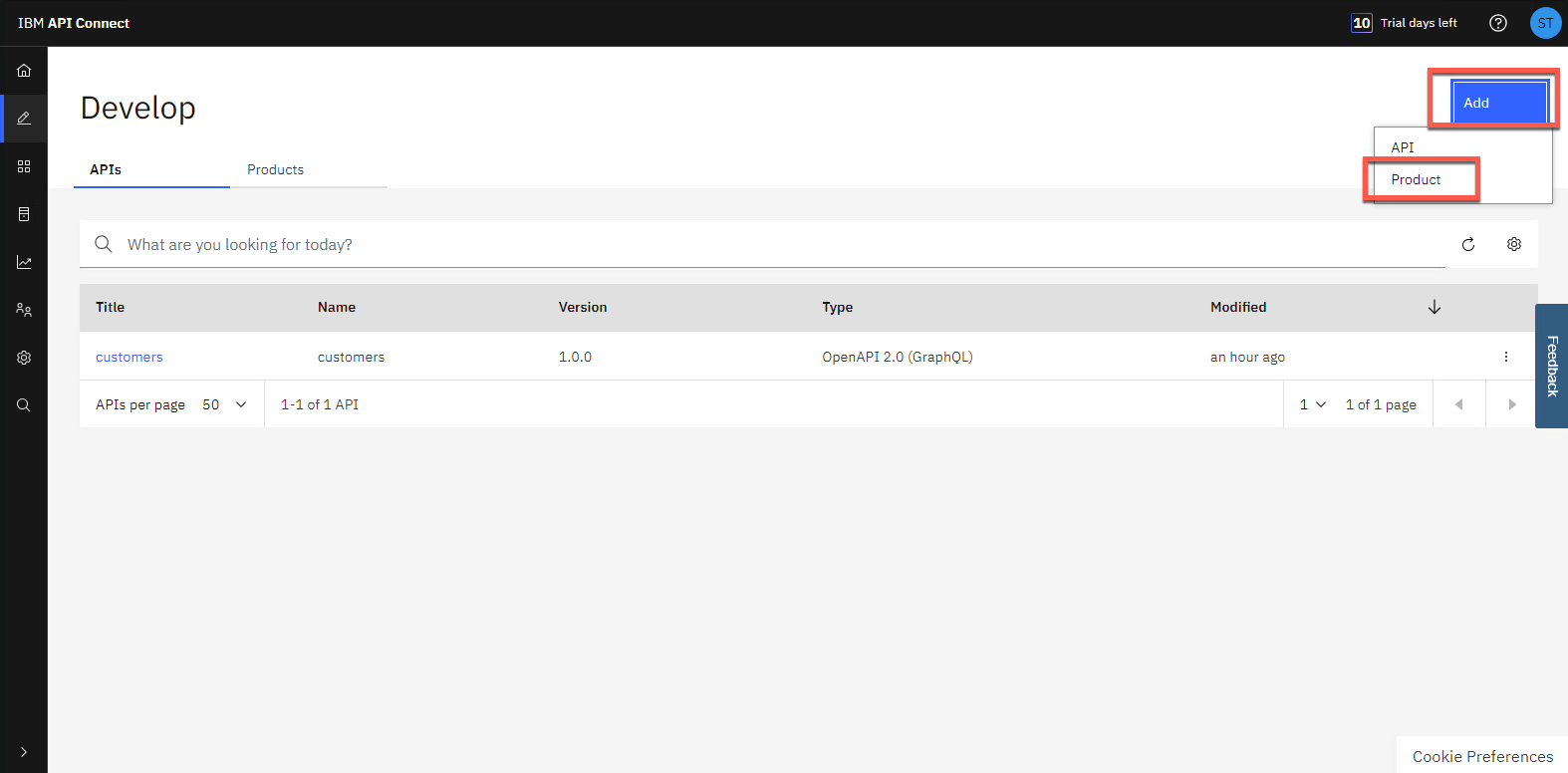
Task: Open the Settings gear in sidebar
Action: pos(24,358)
